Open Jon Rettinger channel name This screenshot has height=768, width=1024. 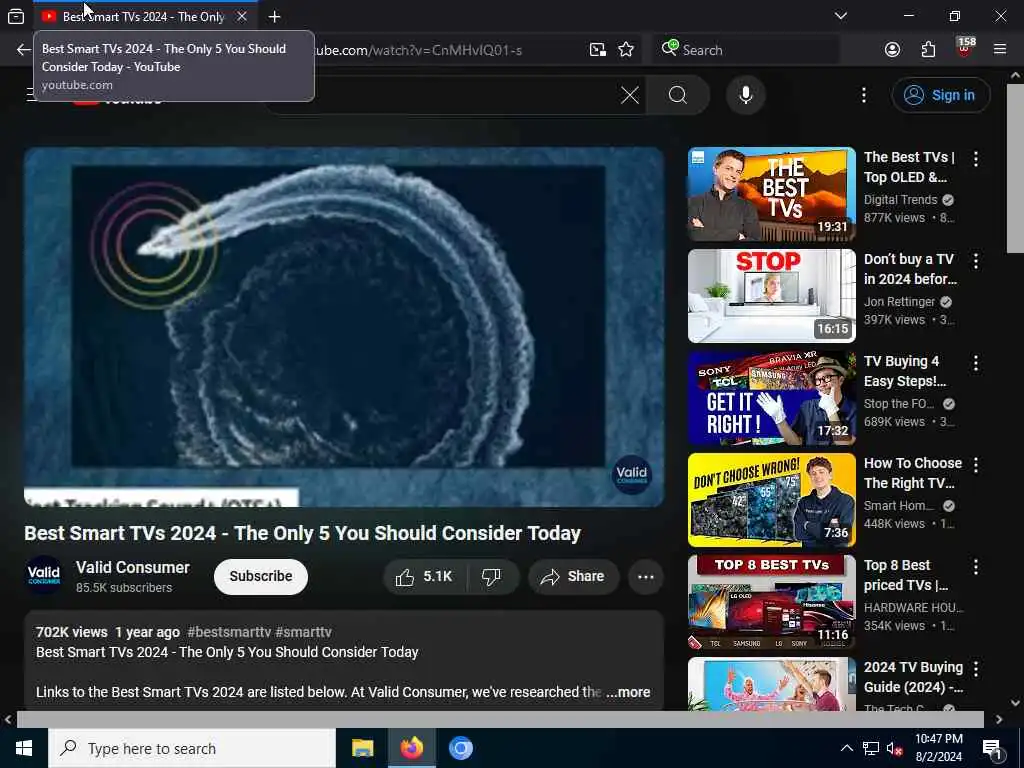pyautogui.click(x=899, y=302)
